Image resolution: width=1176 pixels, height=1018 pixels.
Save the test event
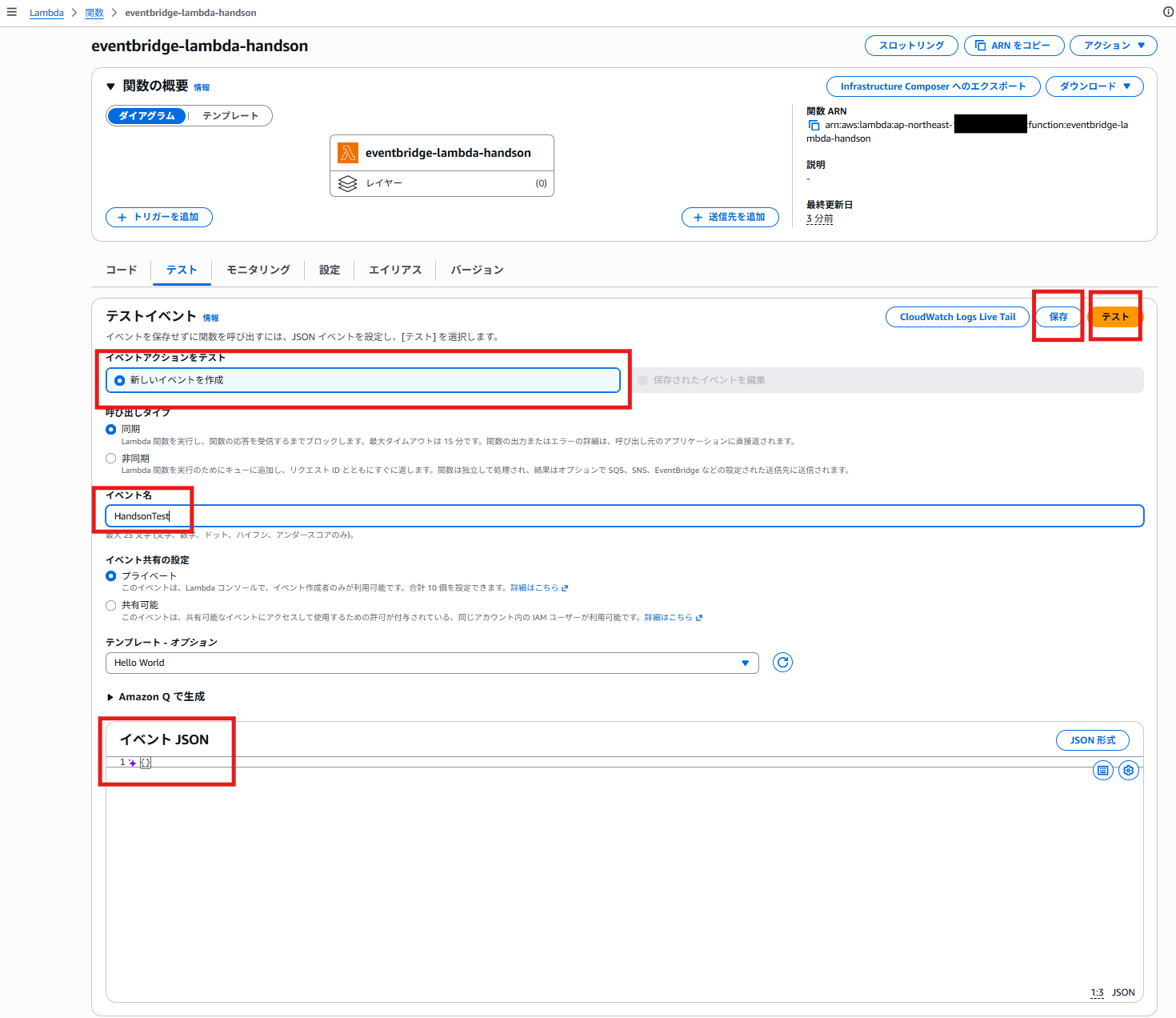pos(1058,317)
